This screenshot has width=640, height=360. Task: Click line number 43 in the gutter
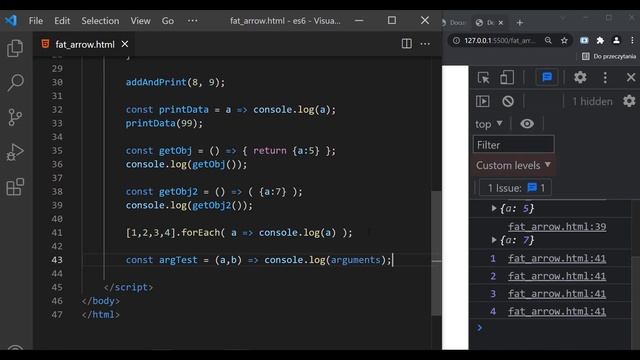(57, 260)
